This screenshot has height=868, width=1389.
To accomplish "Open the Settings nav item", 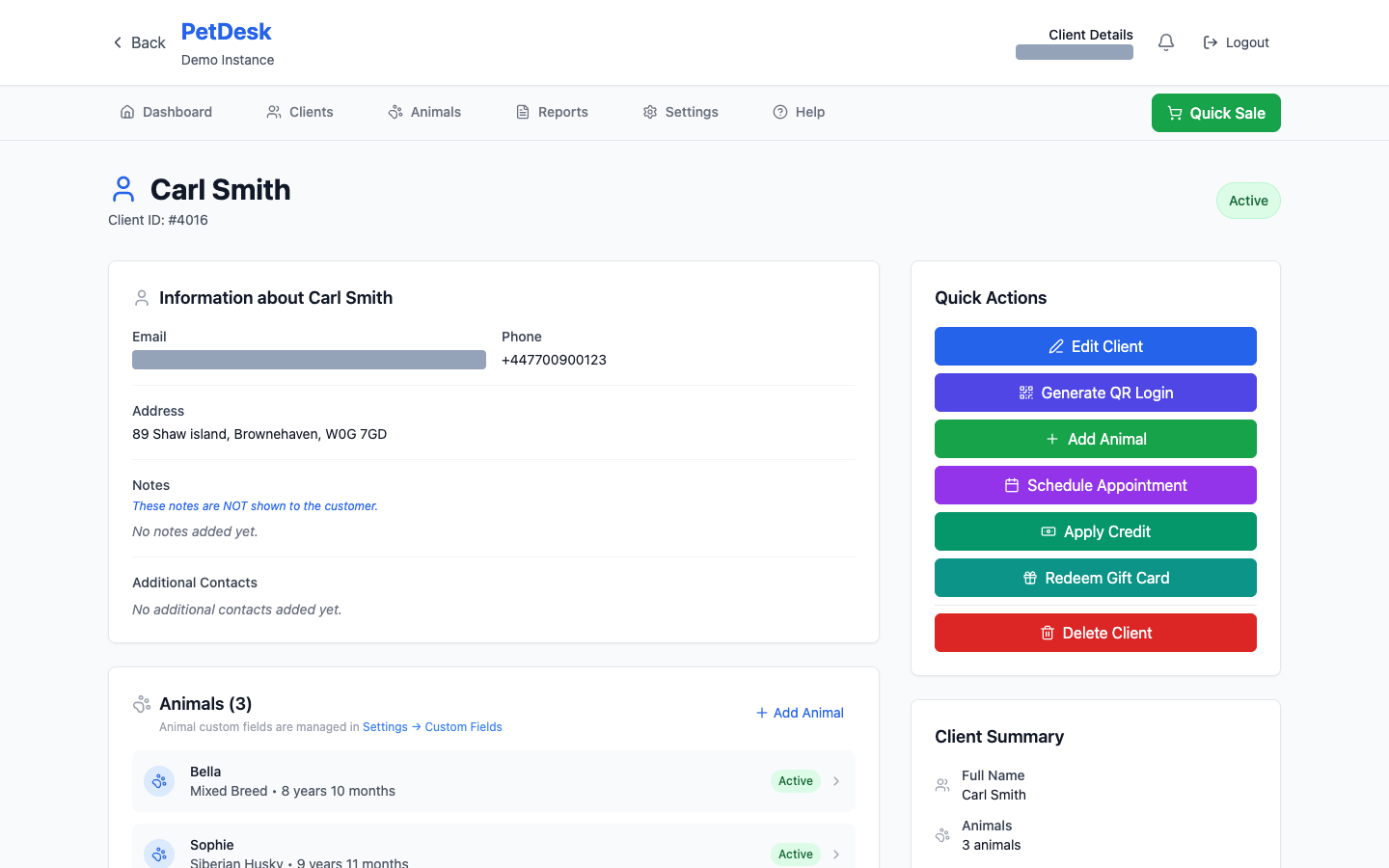I will coord(681,112).
